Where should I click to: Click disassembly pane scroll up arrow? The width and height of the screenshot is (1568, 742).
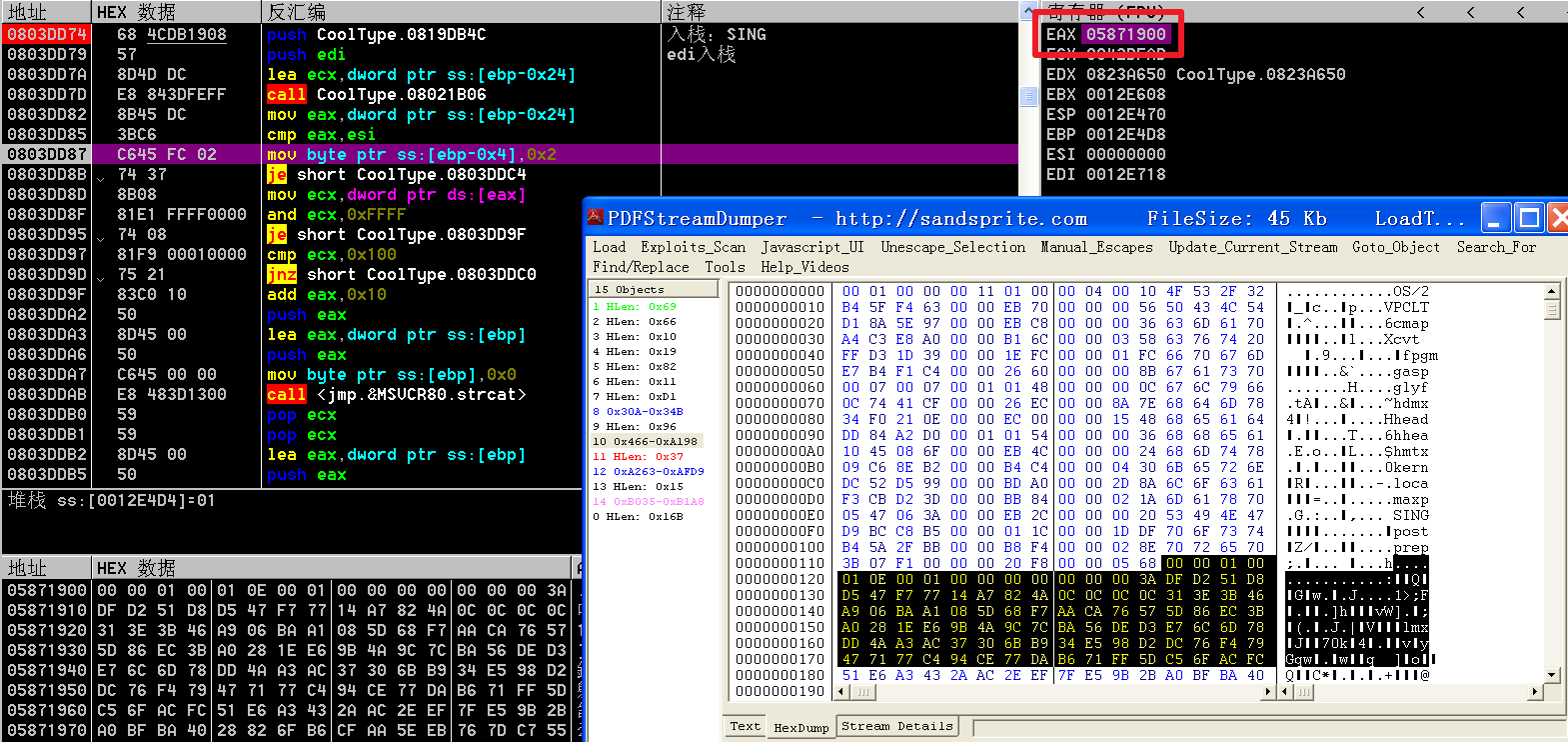[x=1028, y=11]
